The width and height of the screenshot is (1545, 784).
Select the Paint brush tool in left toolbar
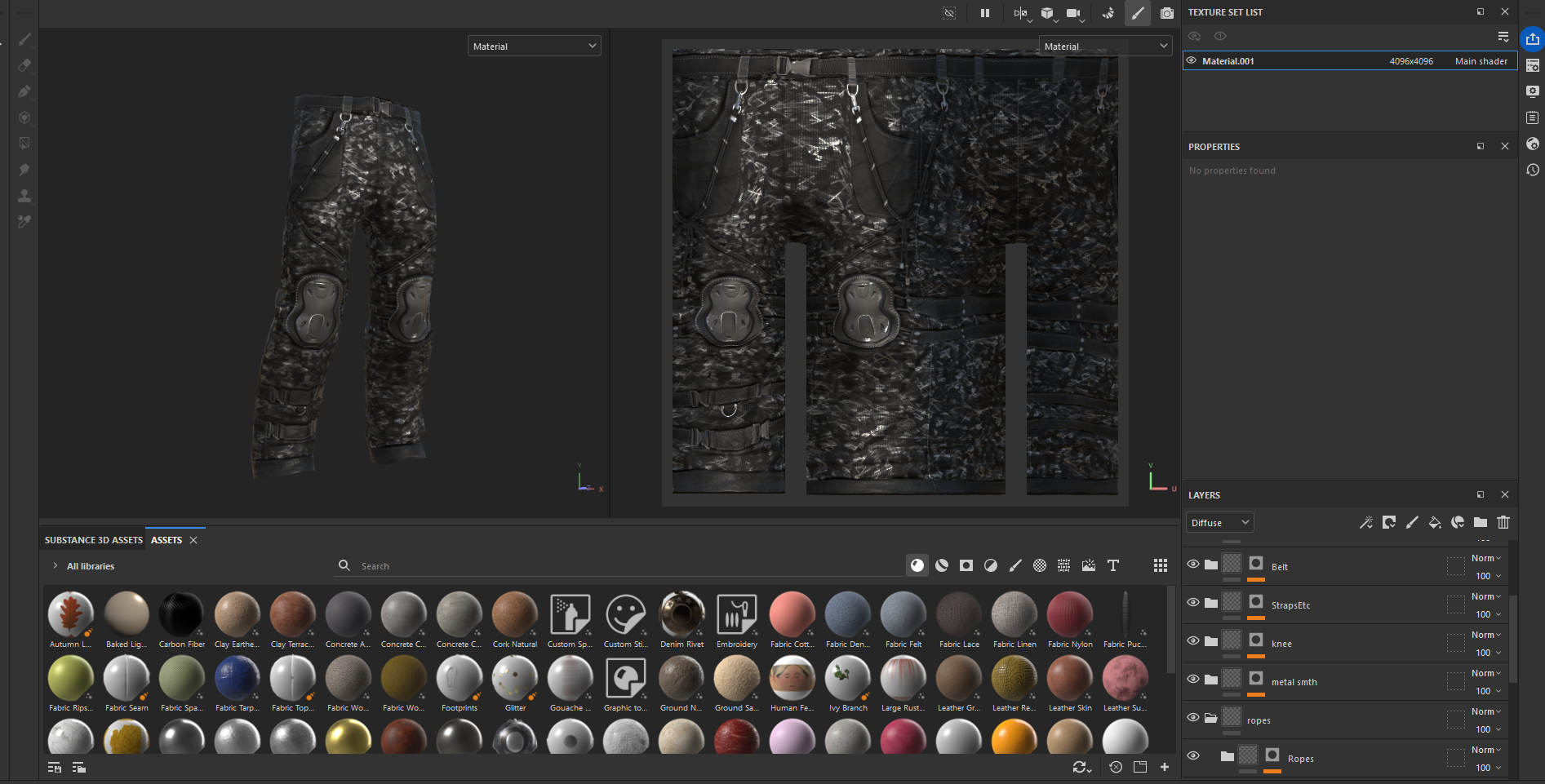pyautogui.click(x=24, y=39)
